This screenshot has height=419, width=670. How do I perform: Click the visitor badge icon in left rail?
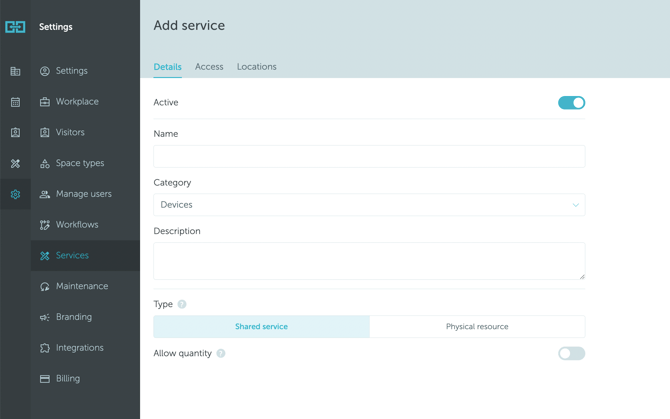coord(15,133)
